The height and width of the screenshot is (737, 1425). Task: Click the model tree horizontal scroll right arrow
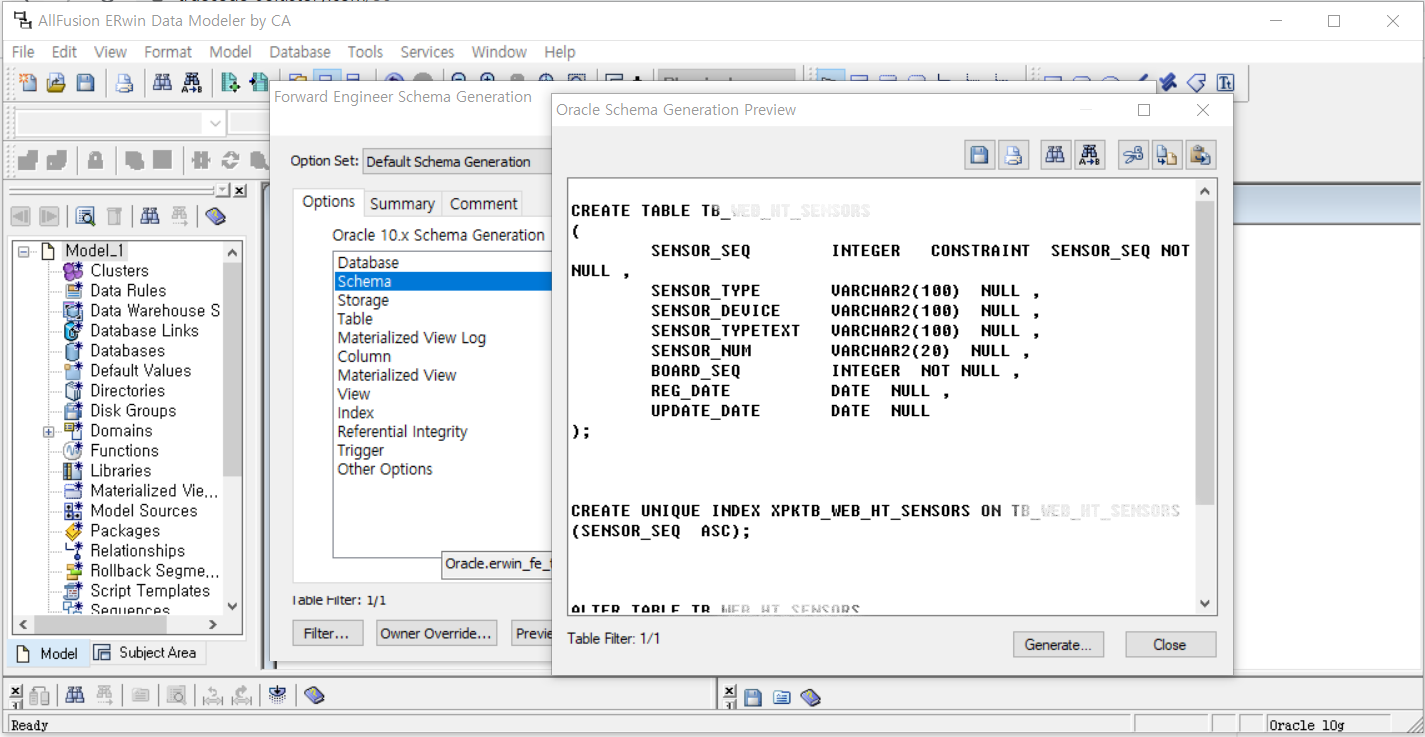213,624
